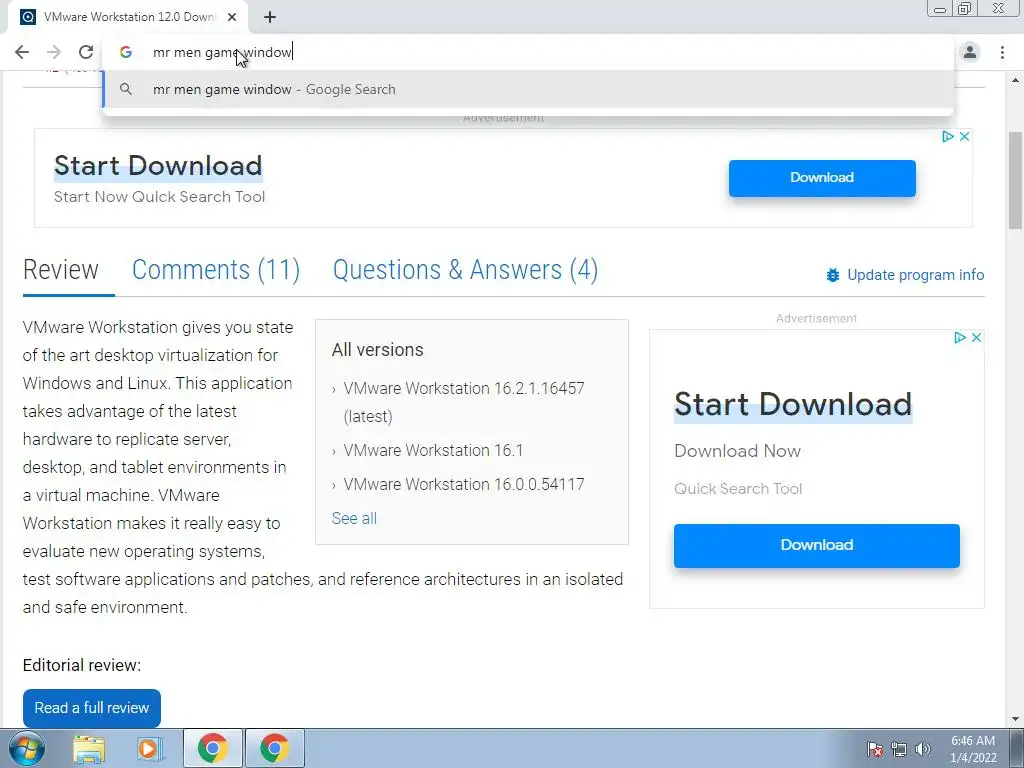This screenshot has height=768, width=1024.
Task: Open the Chrome profile avatar menu
Action: coord(970,52)
